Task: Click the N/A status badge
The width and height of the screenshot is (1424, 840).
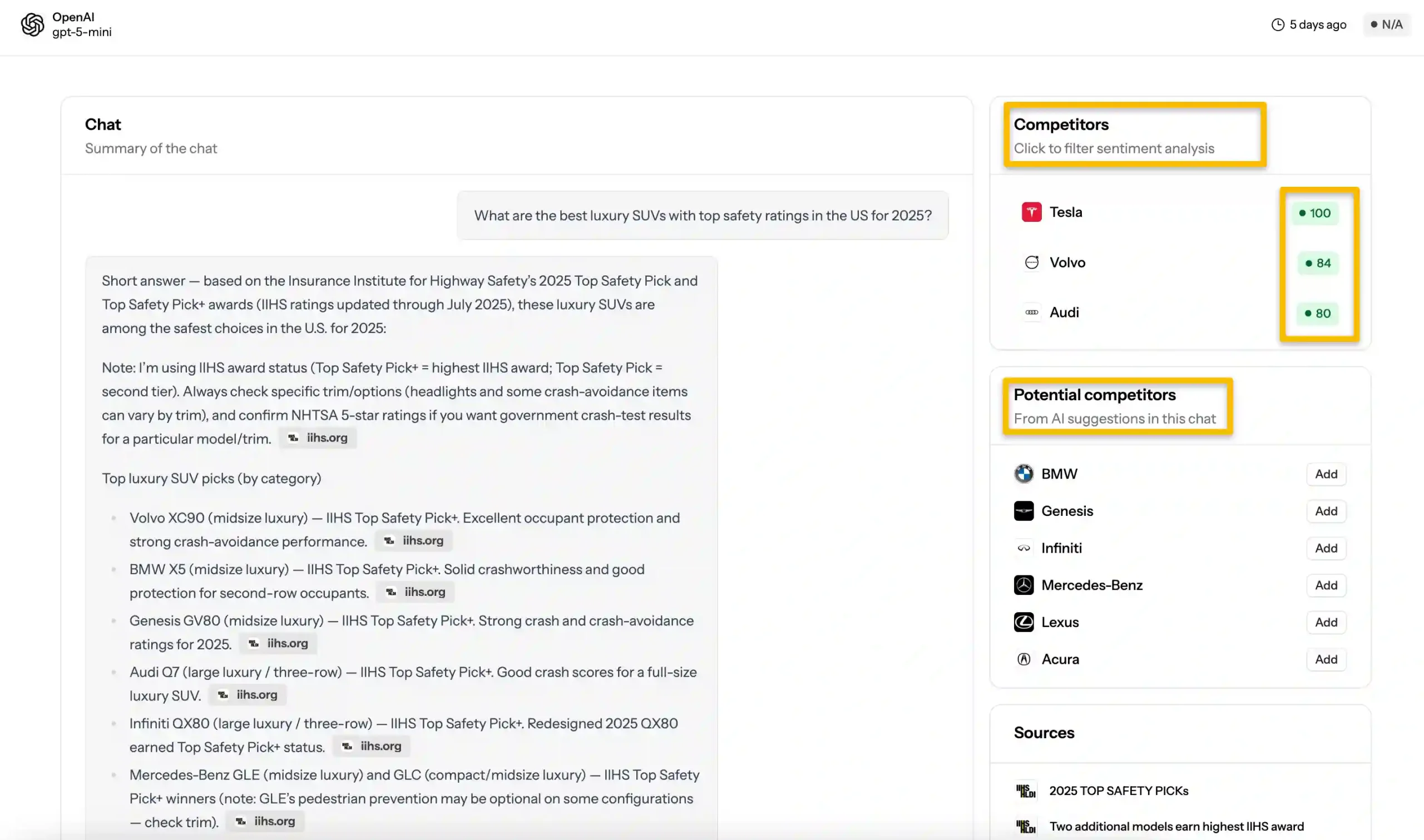Action: 1386,25
